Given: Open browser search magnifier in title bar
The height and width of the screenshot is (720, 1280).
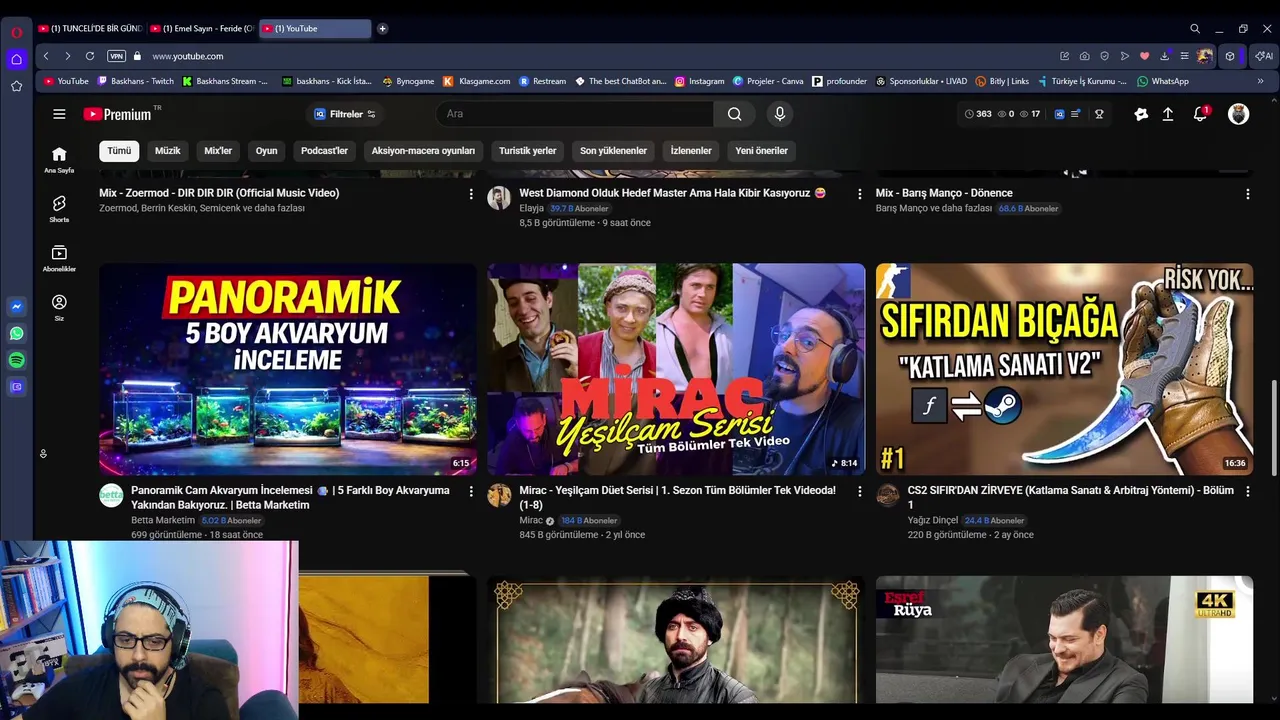Looking at the screenshot, I should pos(1195,29).
